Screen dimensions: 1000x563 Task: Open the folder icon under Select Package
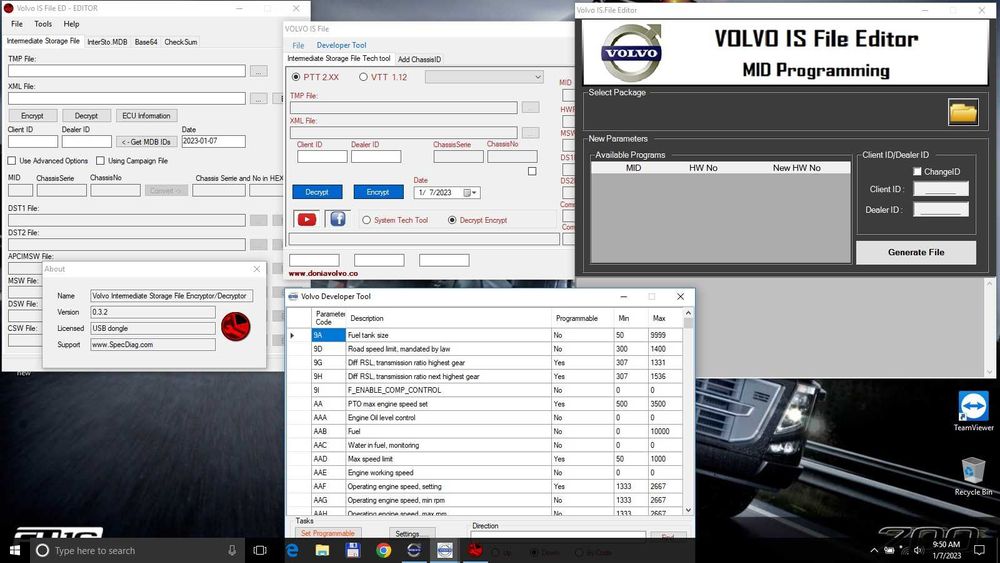[962, 112]
